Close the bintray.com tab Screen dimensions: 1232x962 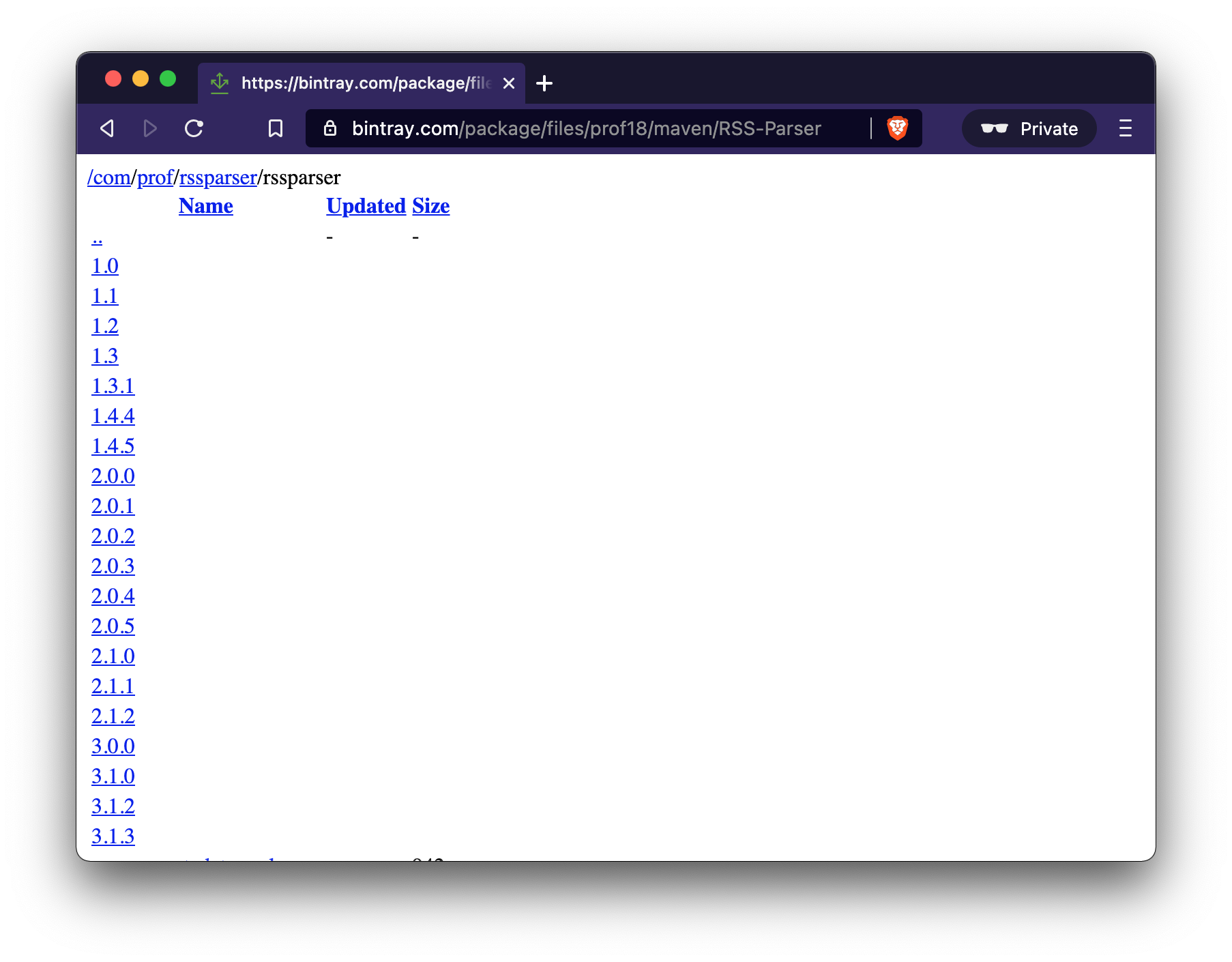(509, 83)
